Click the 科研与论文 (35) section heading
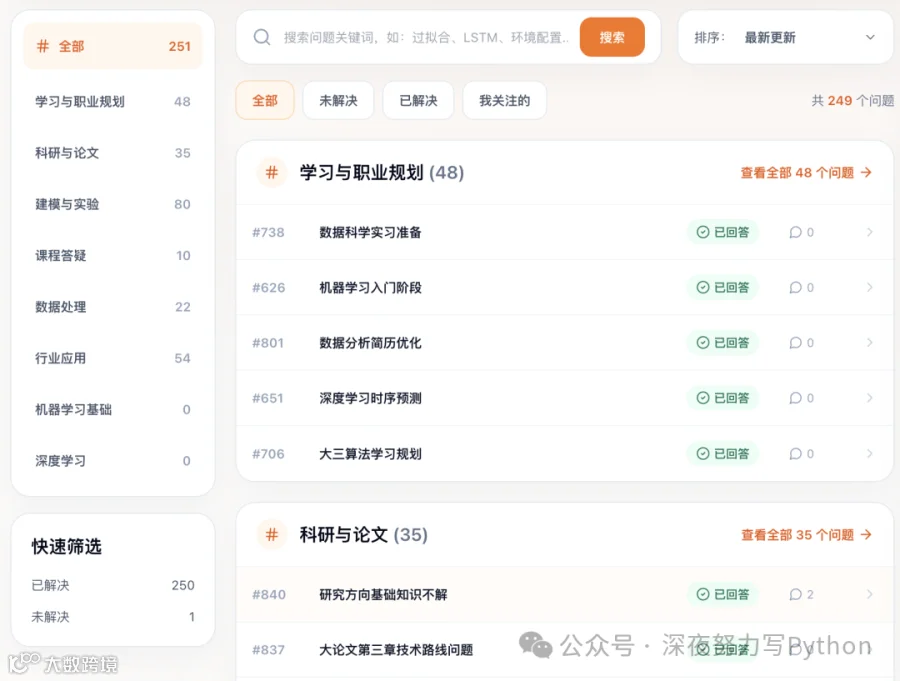Viewport: 900px width, 681px height. coord(363,535)
